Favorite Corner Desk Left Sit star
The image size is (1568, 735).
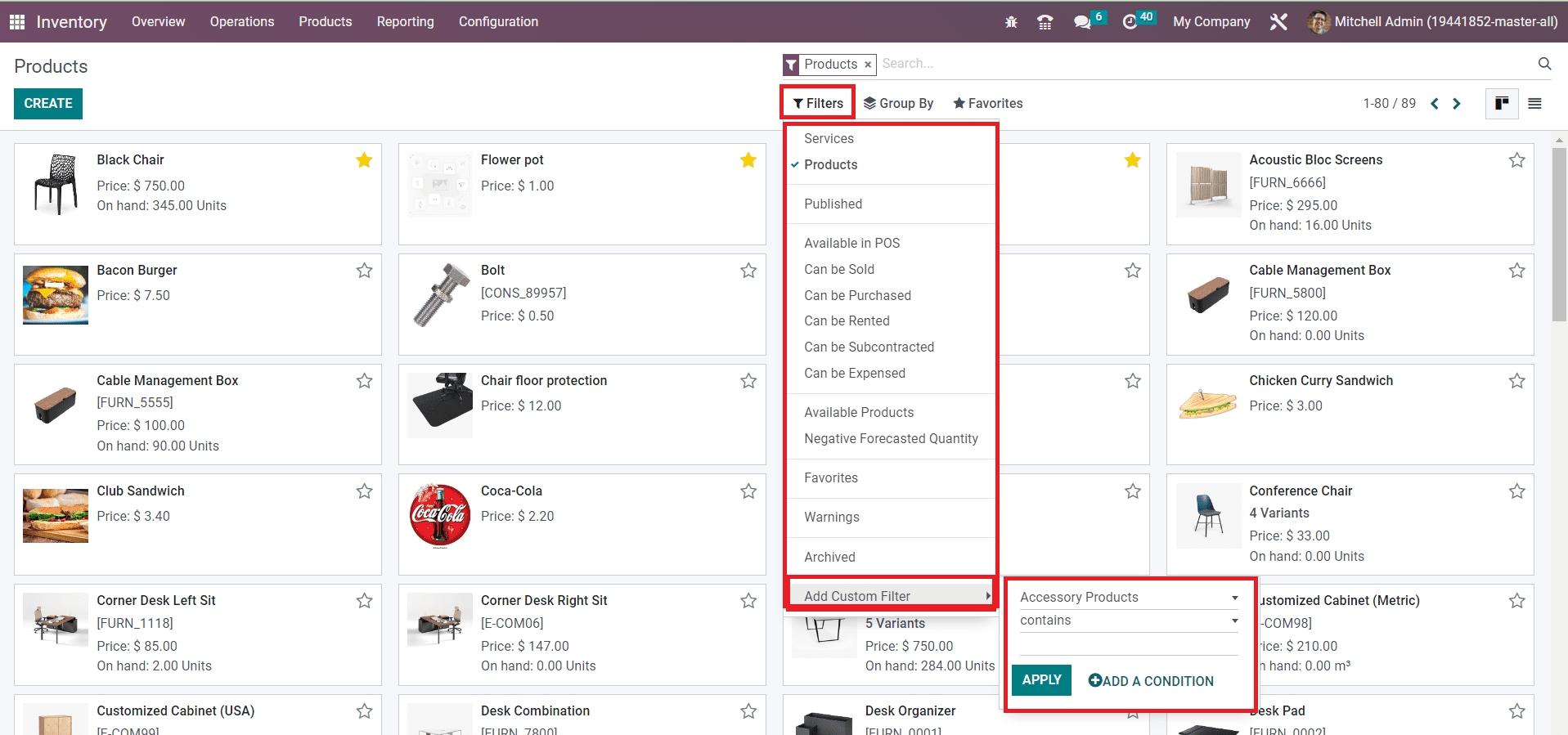coord(364,601)
